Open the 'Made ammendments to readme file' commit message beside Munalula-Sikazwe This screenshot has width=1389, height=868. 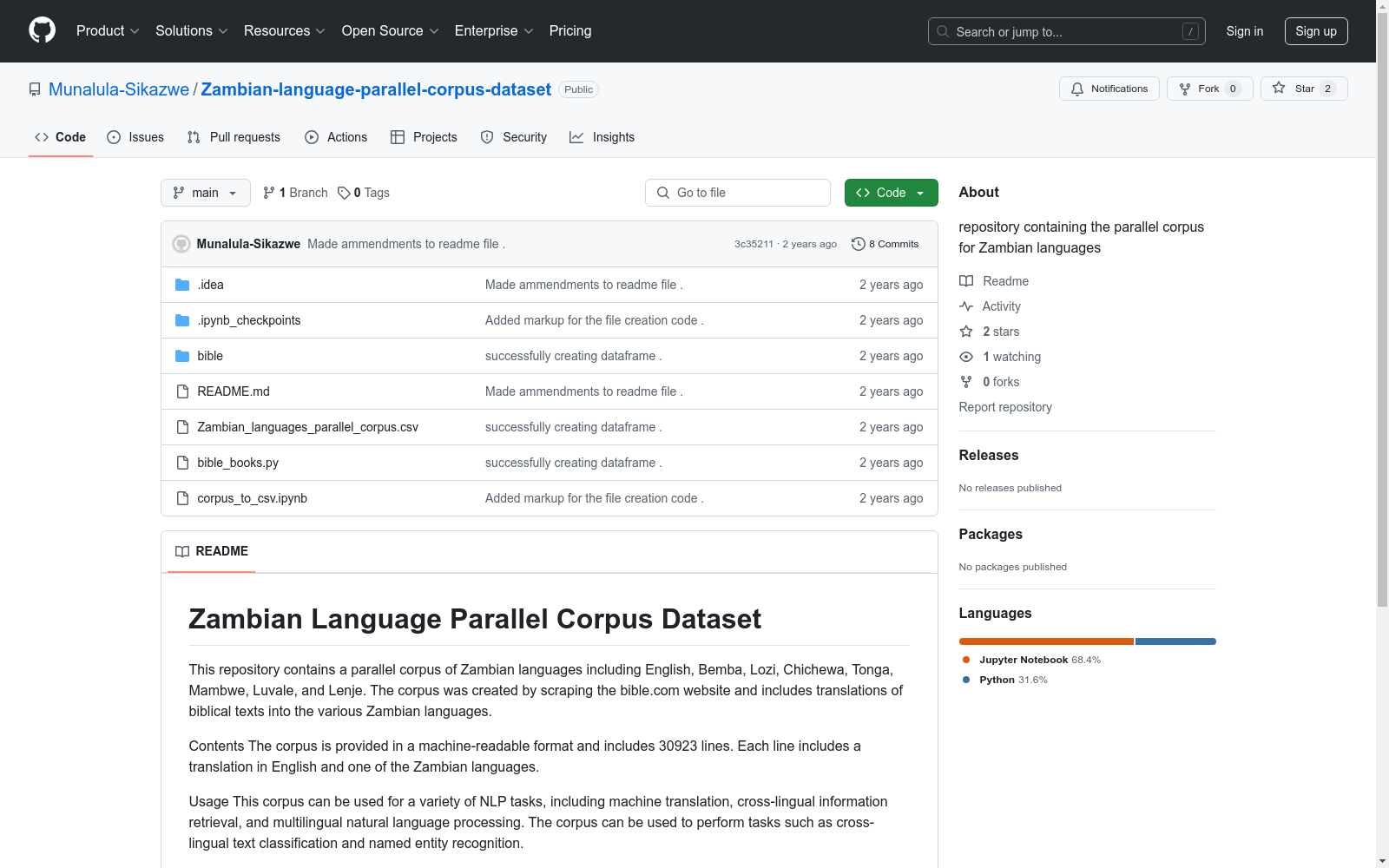tap(406, 244)
